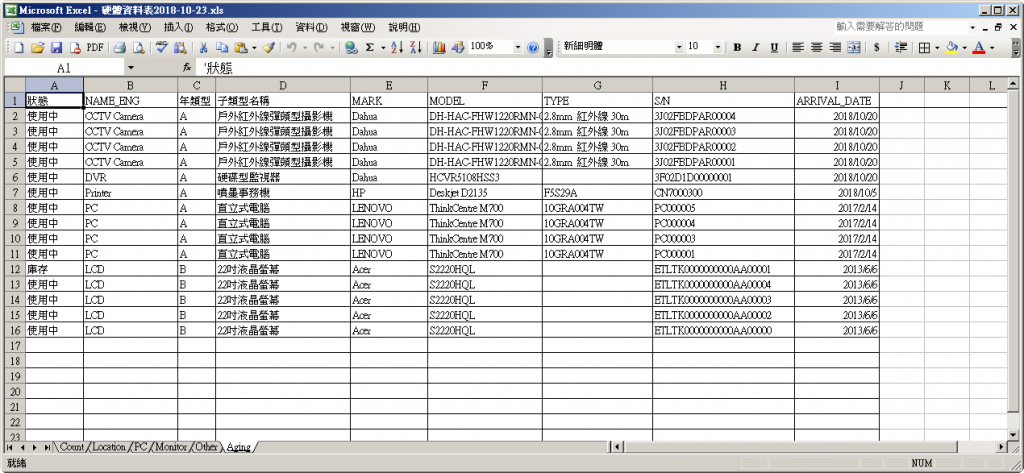
Task: Align text left in cell
Action: (797, 48)
